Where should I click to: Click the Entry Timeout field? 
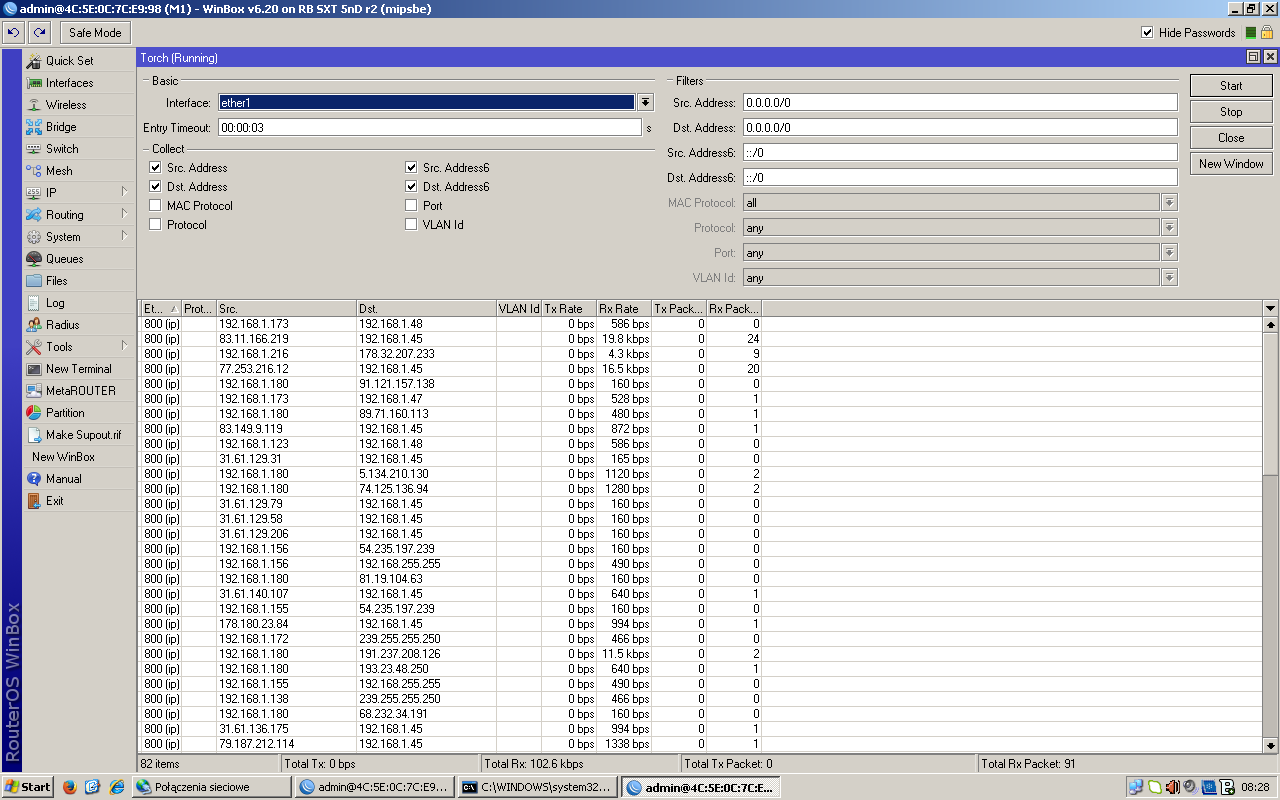click(429, 128)
